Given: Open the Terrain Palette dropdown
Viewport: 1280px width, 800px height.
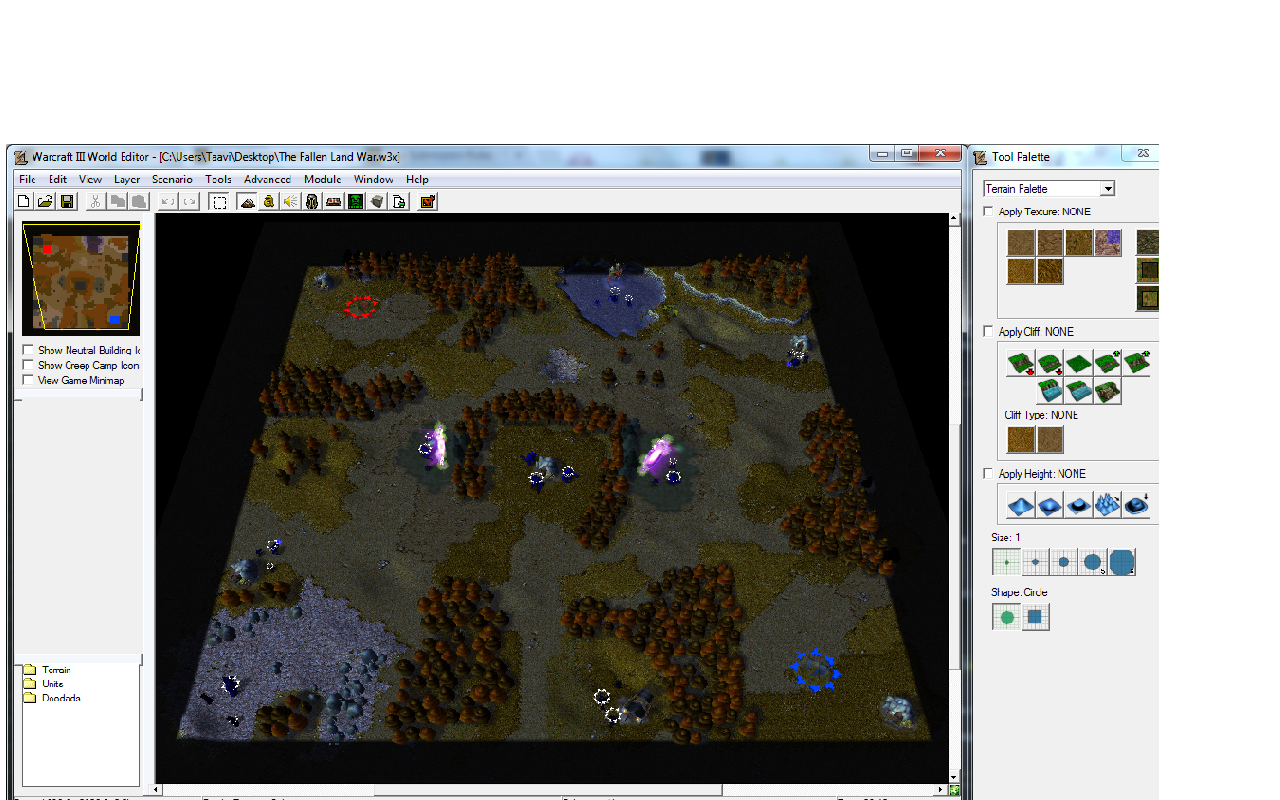Looking at the screenshot, I should coord(1107,189).
